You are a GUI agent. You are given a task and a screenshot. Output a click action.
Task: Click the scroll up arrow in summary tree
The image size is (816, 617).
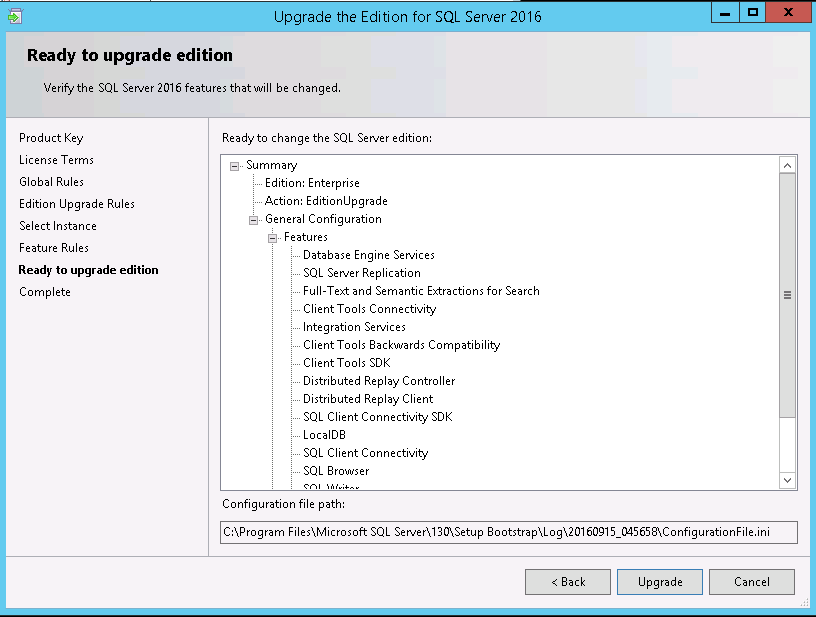click(787, 165)
